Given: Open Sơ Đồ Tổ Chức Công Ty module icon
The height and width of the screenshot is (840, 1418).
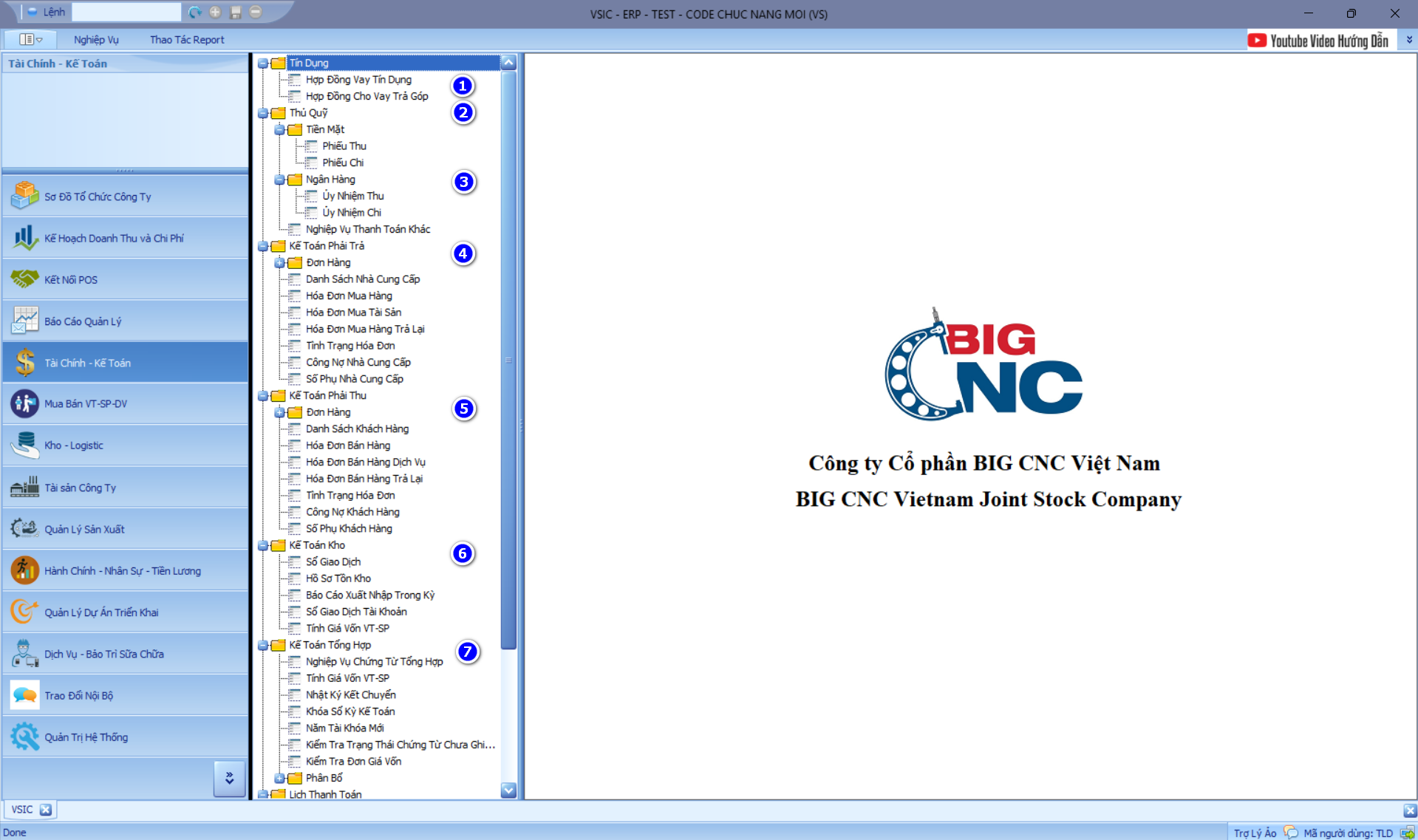Looking at the screenshot, I should pyautogui.click(x=24, y=196).
